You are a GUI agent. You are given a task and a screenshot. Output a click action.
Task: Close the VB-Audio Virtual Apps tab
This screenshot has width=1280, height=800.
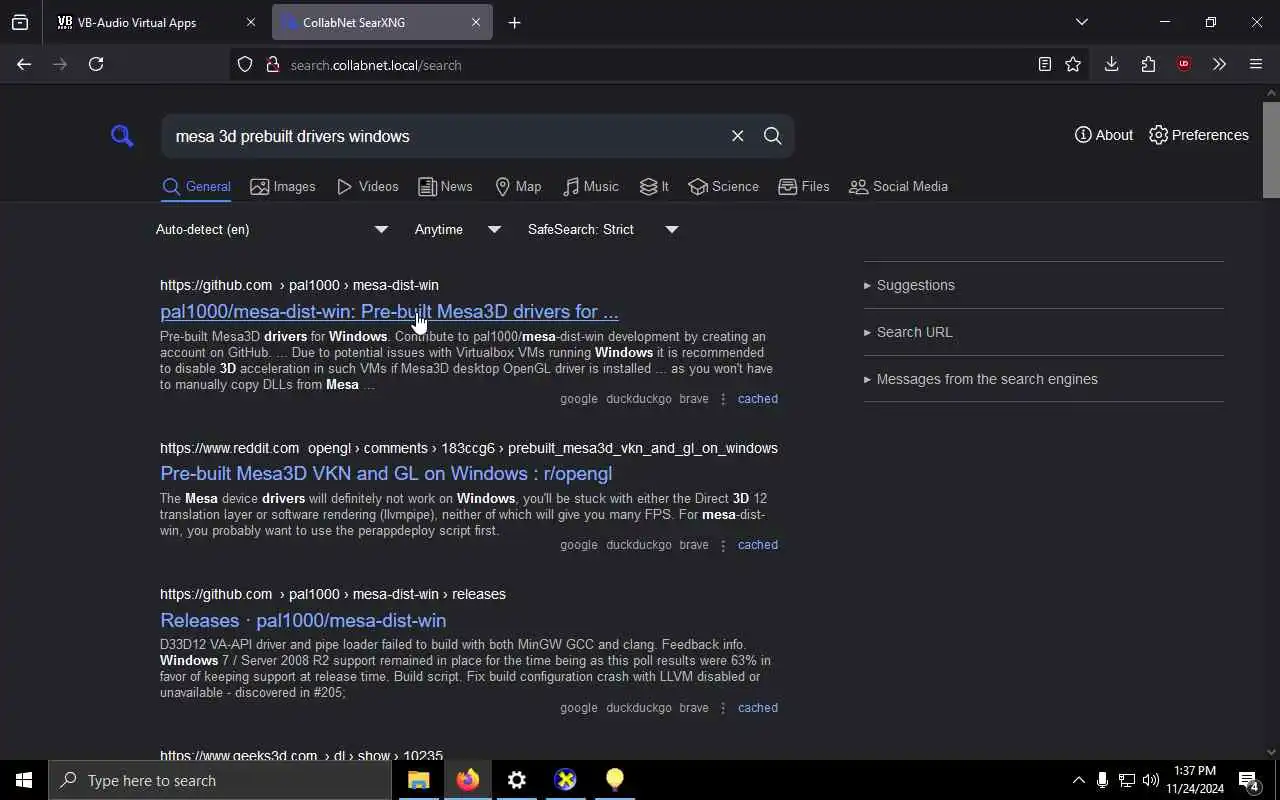(x=251, y=22)
